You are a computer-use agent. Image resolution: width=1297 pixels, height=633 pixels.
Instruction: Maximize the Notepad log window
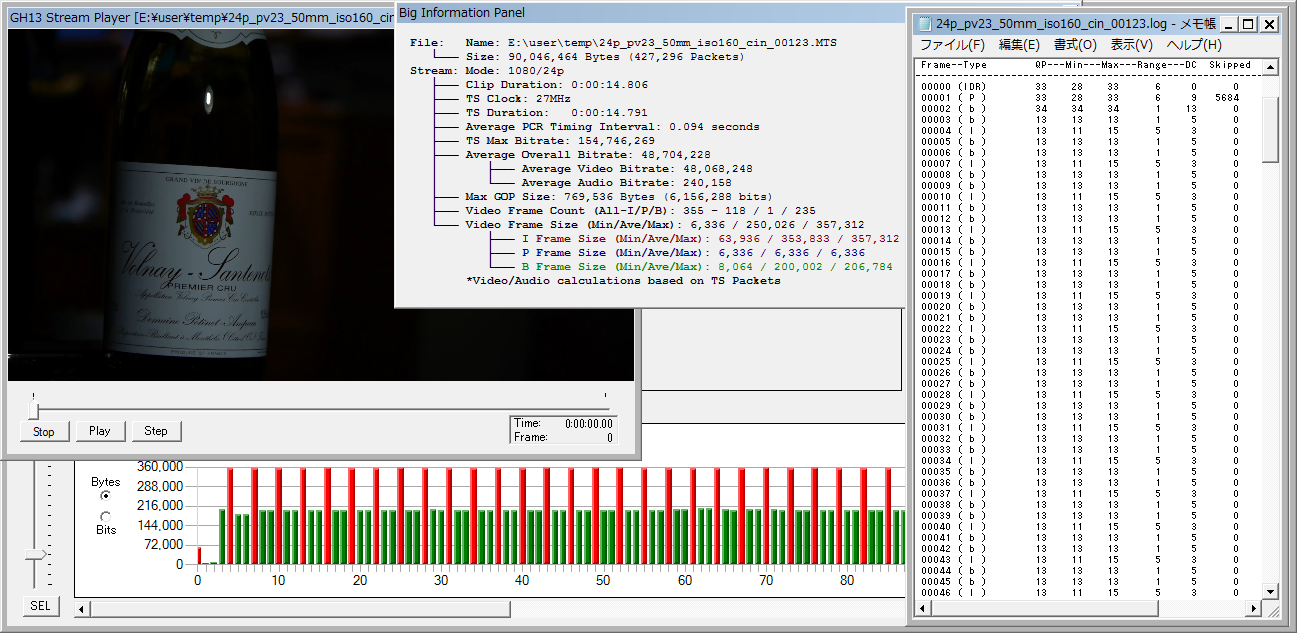[1248, 24]
